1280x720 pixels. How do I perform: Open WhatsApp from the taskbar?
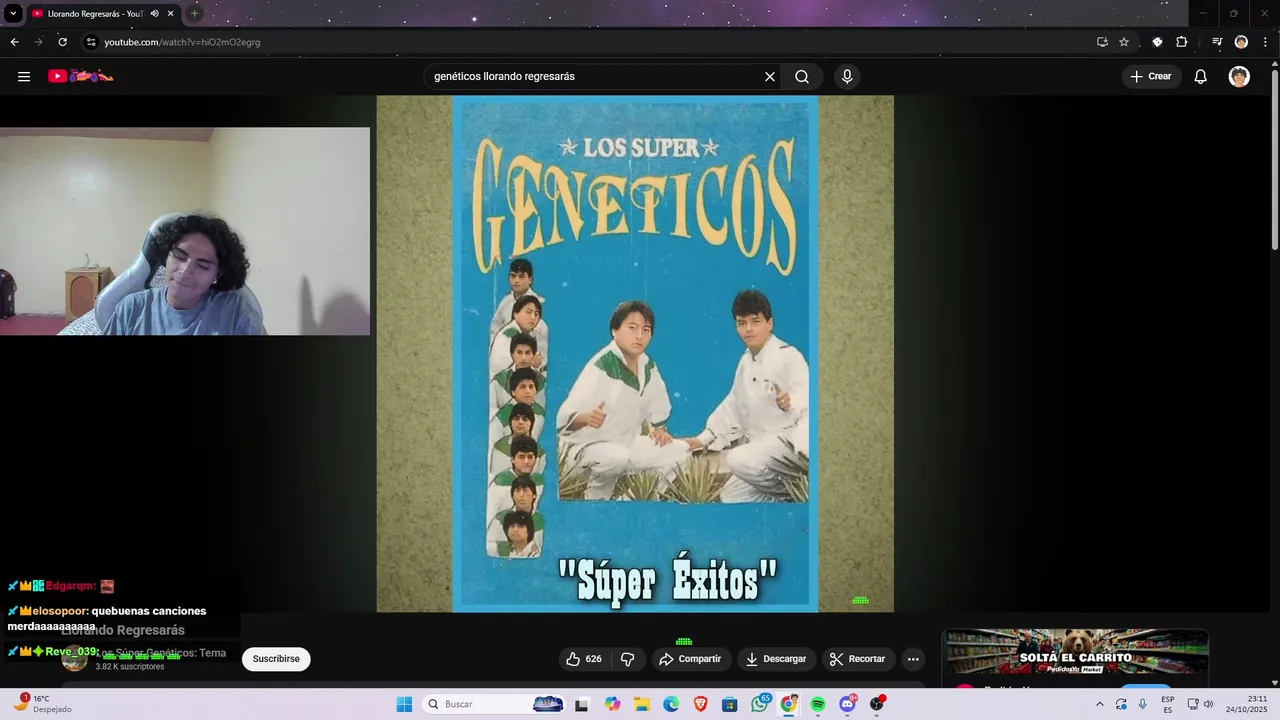coord(760,704)
